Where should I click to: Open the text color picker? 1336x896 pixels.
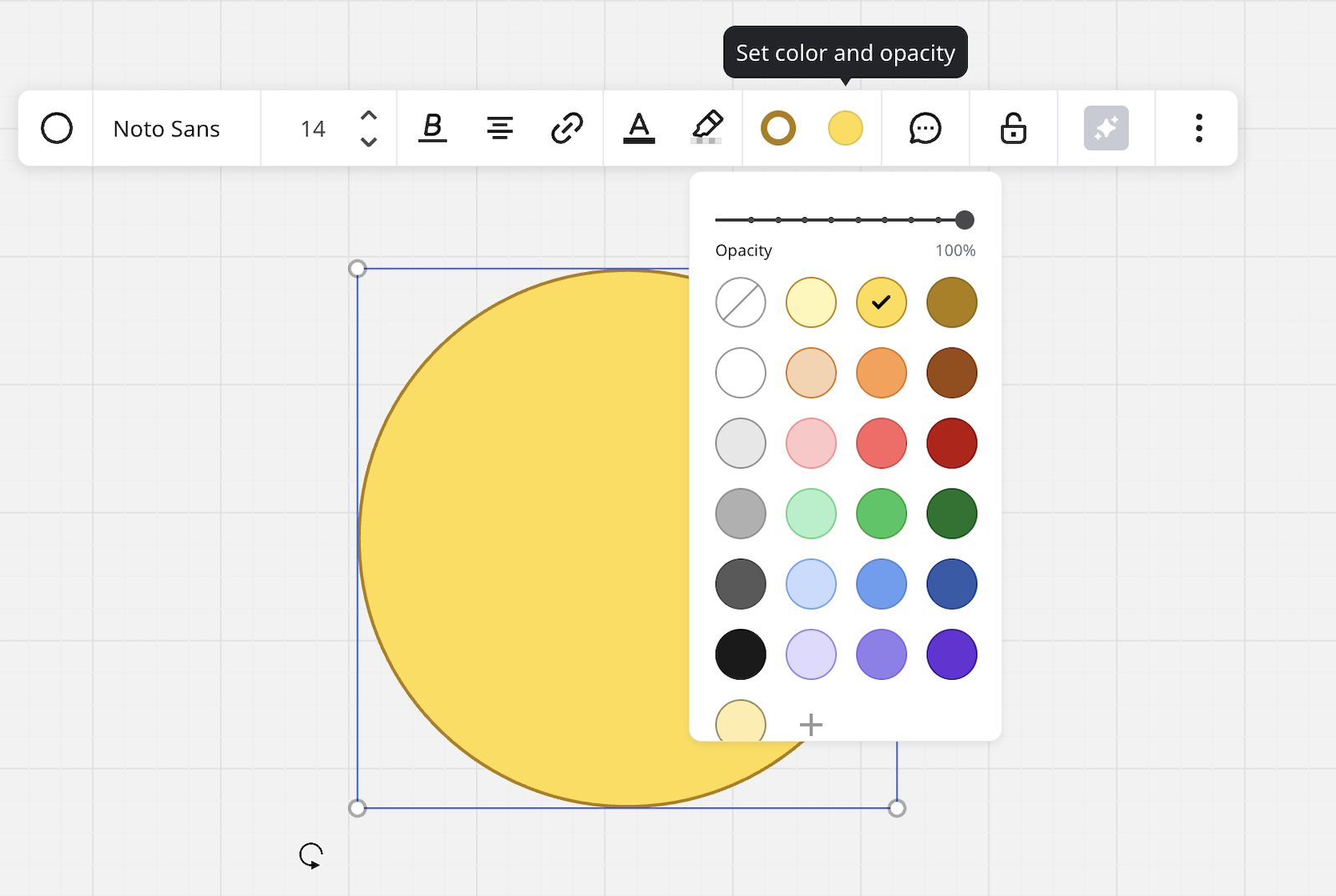click(x=639, y=129)
